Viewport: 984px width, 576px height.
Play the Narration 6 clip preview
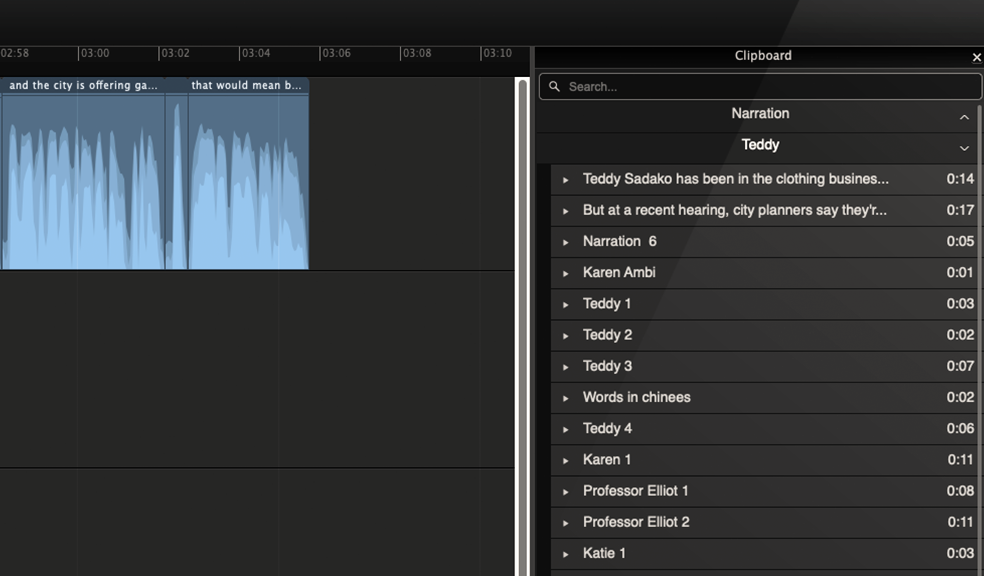[x=566, y=242]
